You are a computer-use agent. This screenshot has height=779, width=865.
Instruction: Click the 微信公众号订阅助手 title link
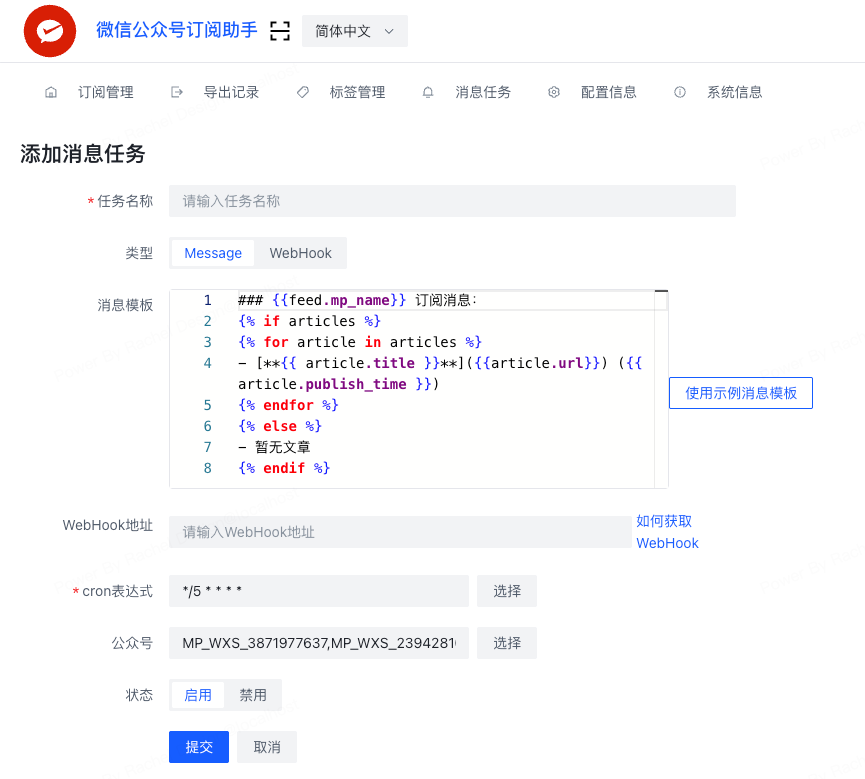(x=177, y=30)
